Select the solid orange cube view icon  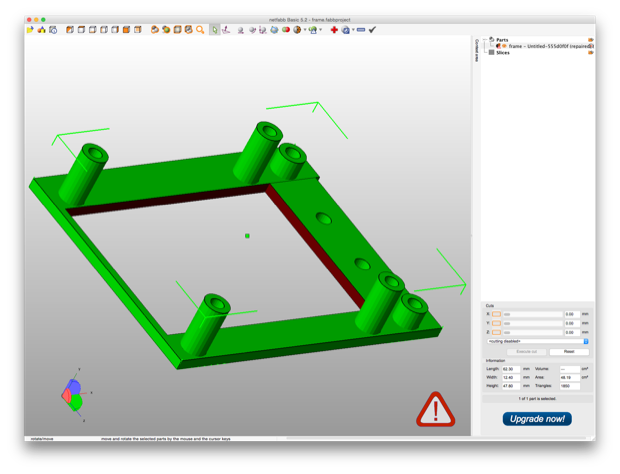(x=127, y=30)
